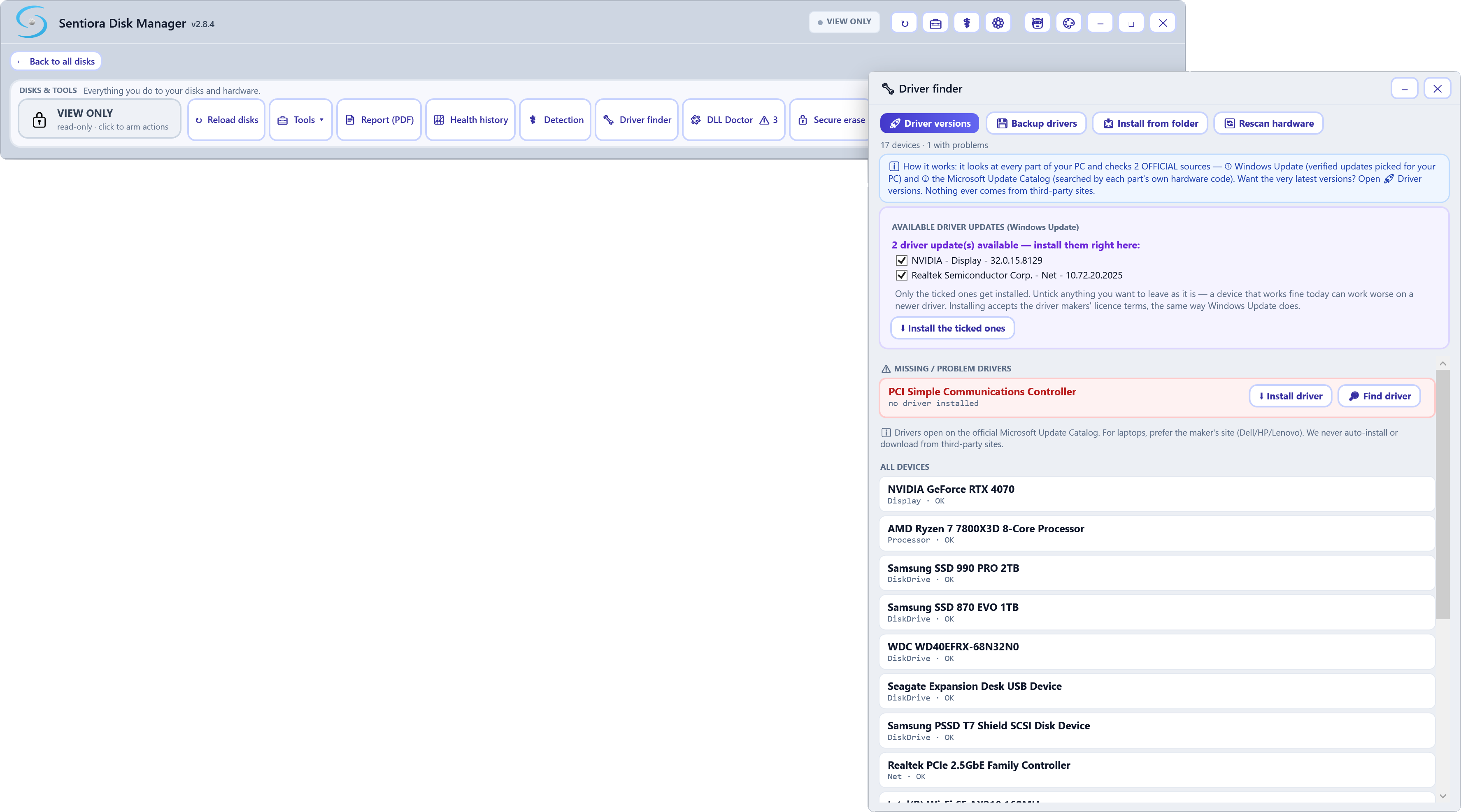Click Reload disks in the toolbar
Viewport: 1461px width, 812px height.
[x=226, y=120]
